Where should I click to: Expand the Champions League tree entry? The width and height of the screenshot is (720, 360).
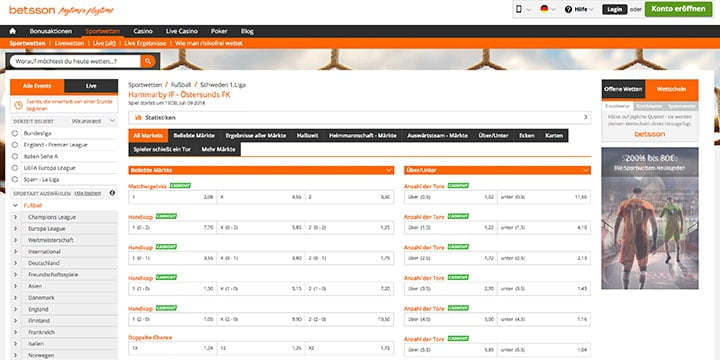[16, 217]
